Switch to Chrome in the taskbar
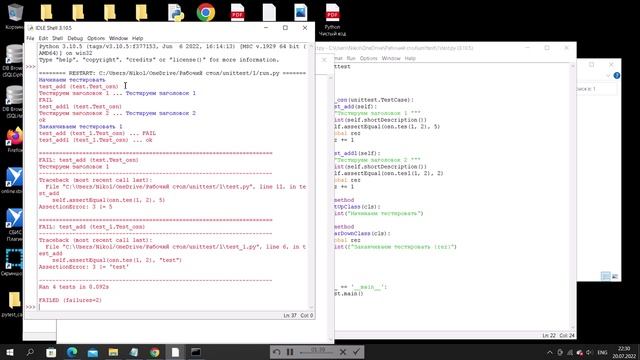 pos(155,352)
